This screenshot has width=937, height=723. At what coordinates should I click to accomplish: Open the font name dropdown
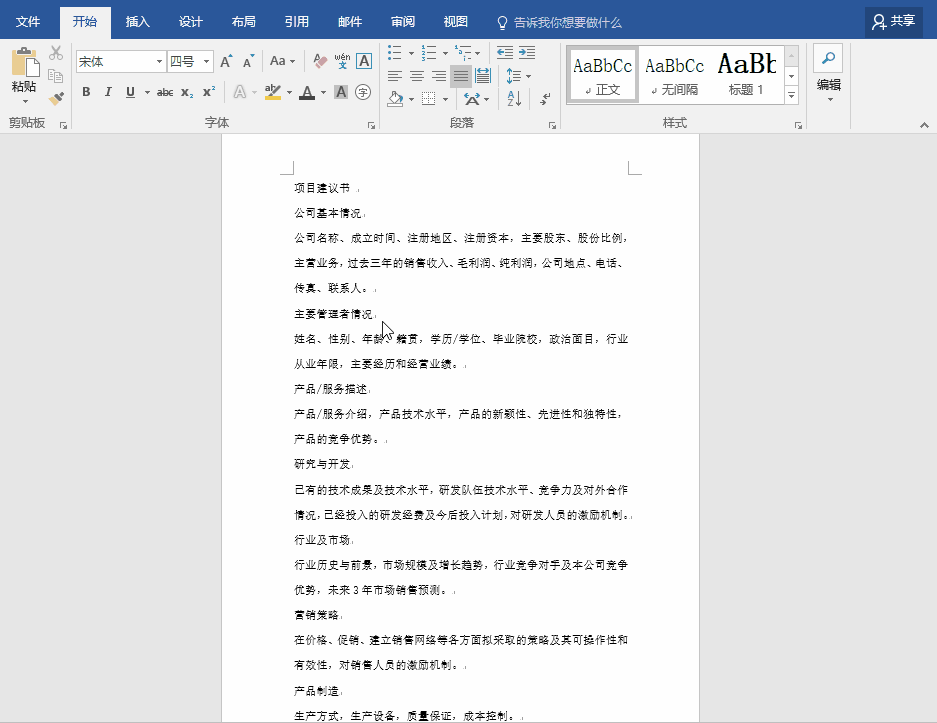[x=160, y=61]
